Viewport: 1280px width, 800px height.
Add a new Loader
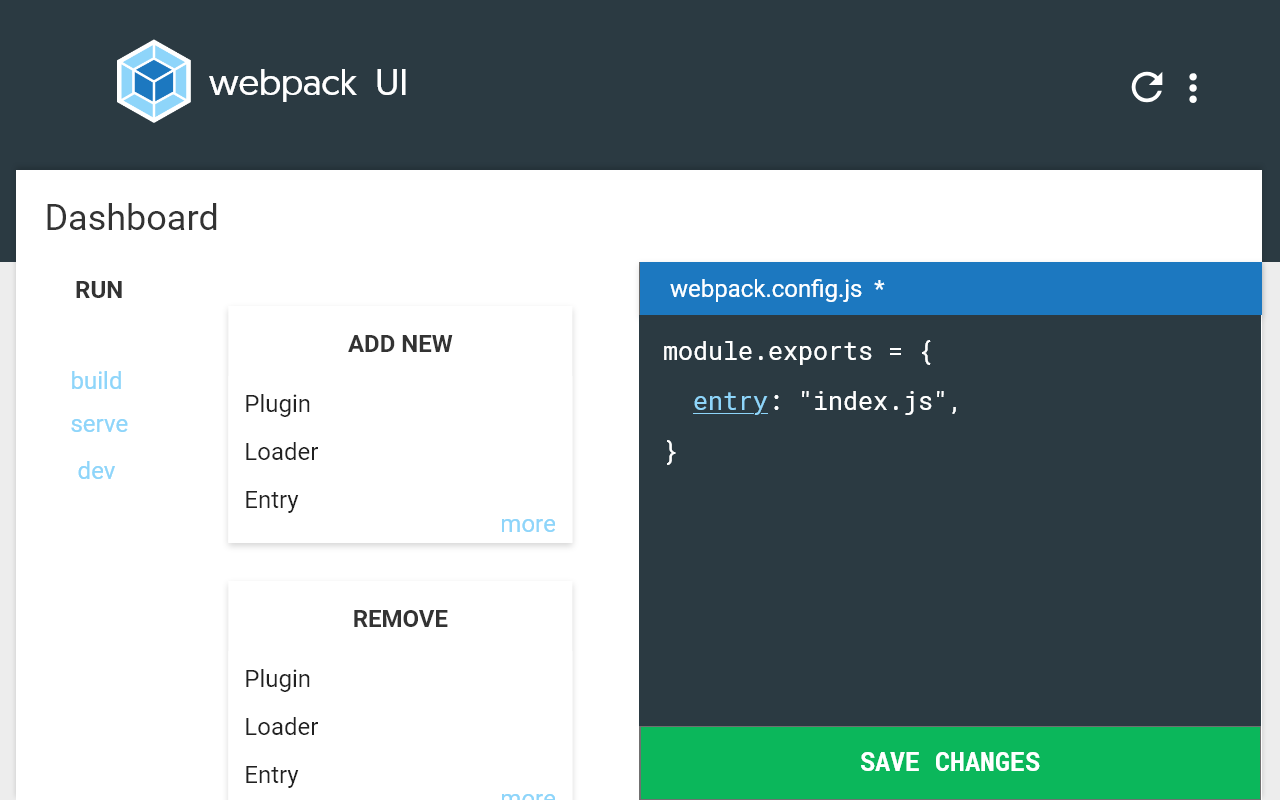(281, 452)
